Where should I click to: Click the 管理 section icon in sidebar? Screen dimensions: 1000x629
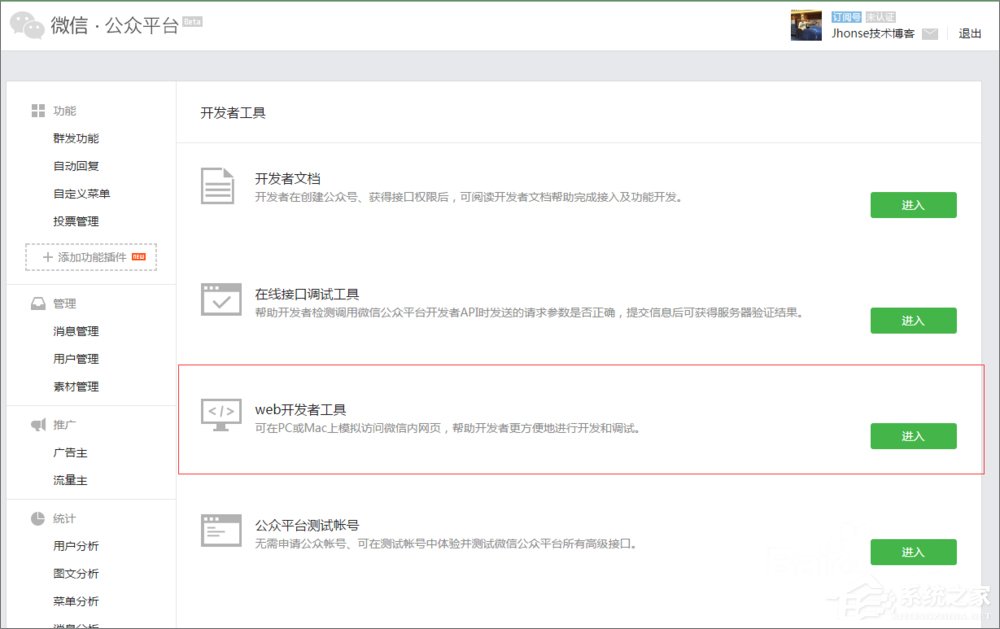click(36, 303)
